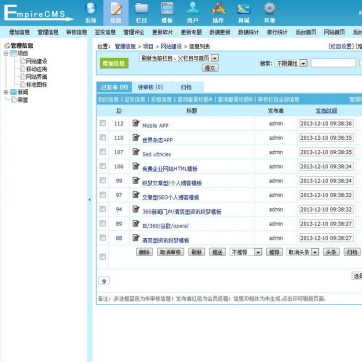Click edit icon beside 世界杂志APP
This screenshot has height=362, width=362.
pos(136,137)
